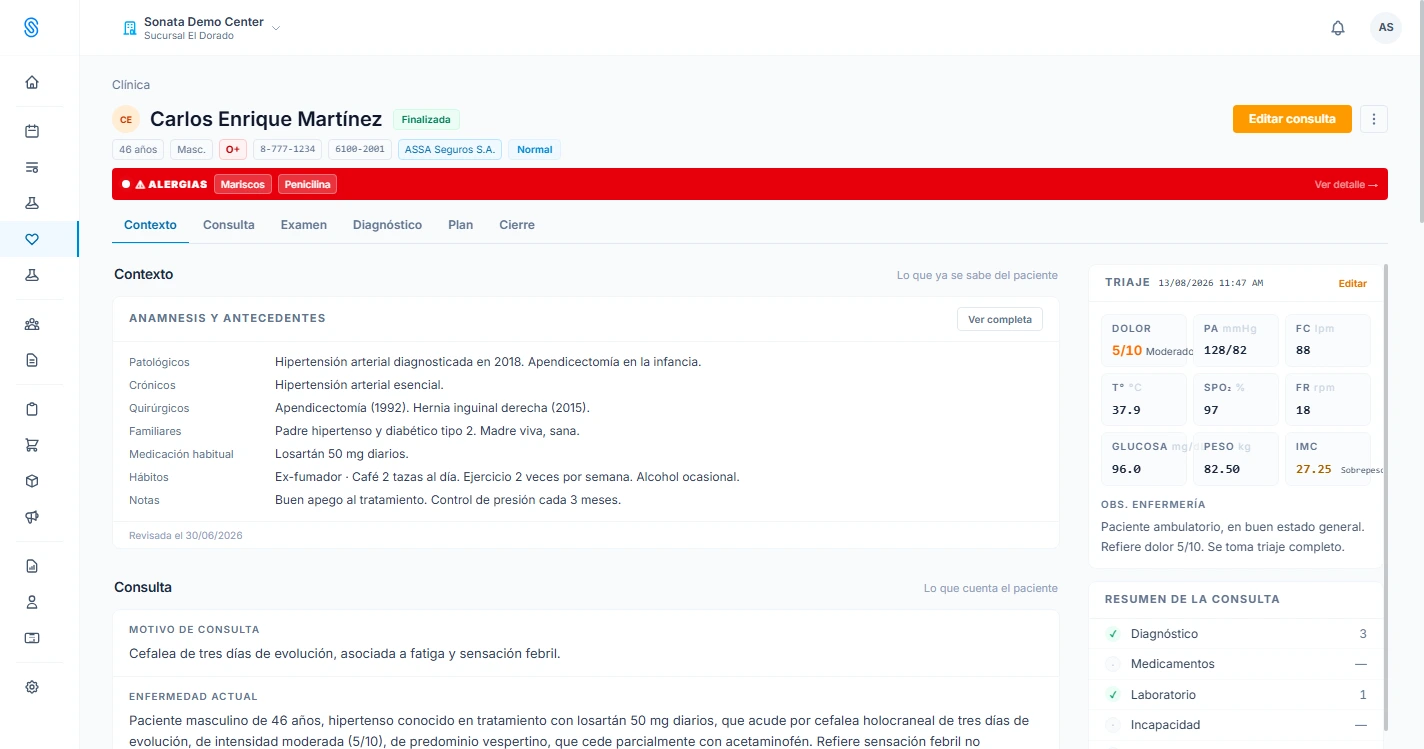1424x749 pixels.
Task: Click Ver completa in the anamnesis card
Action: [1000, 319]
